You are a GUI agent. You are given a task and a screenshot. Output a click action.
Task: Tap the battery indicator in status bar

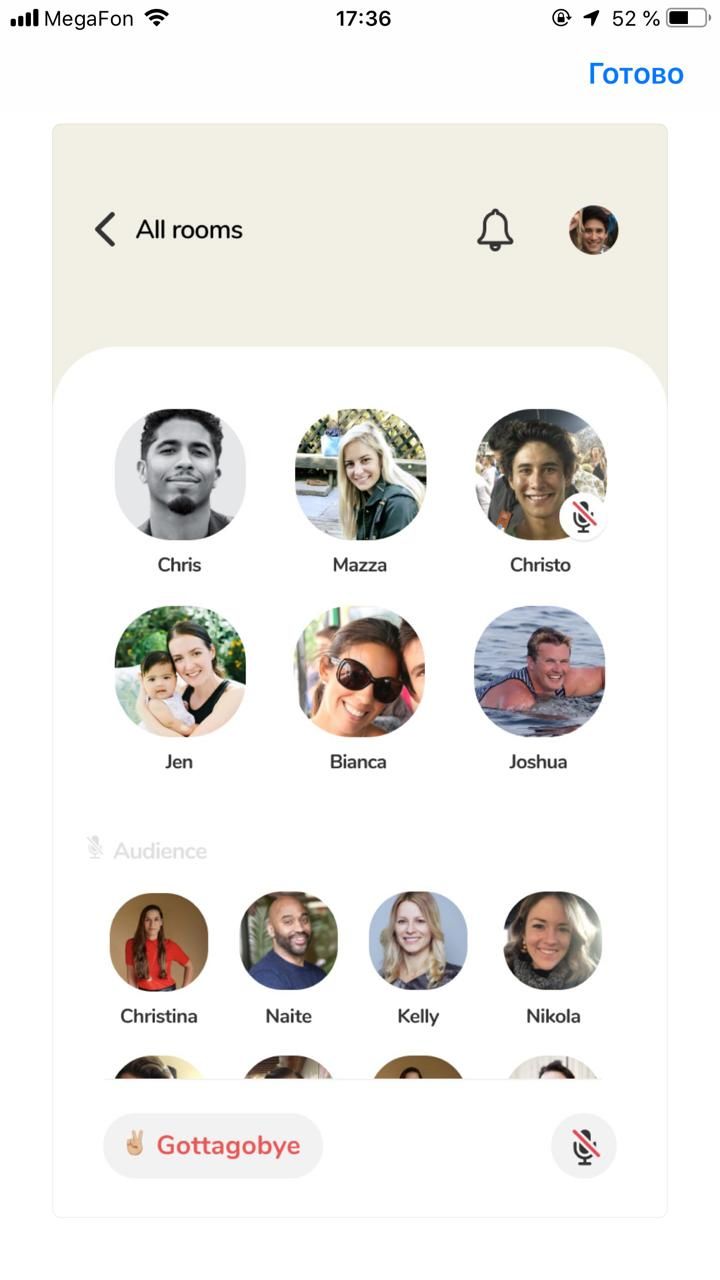686,18
